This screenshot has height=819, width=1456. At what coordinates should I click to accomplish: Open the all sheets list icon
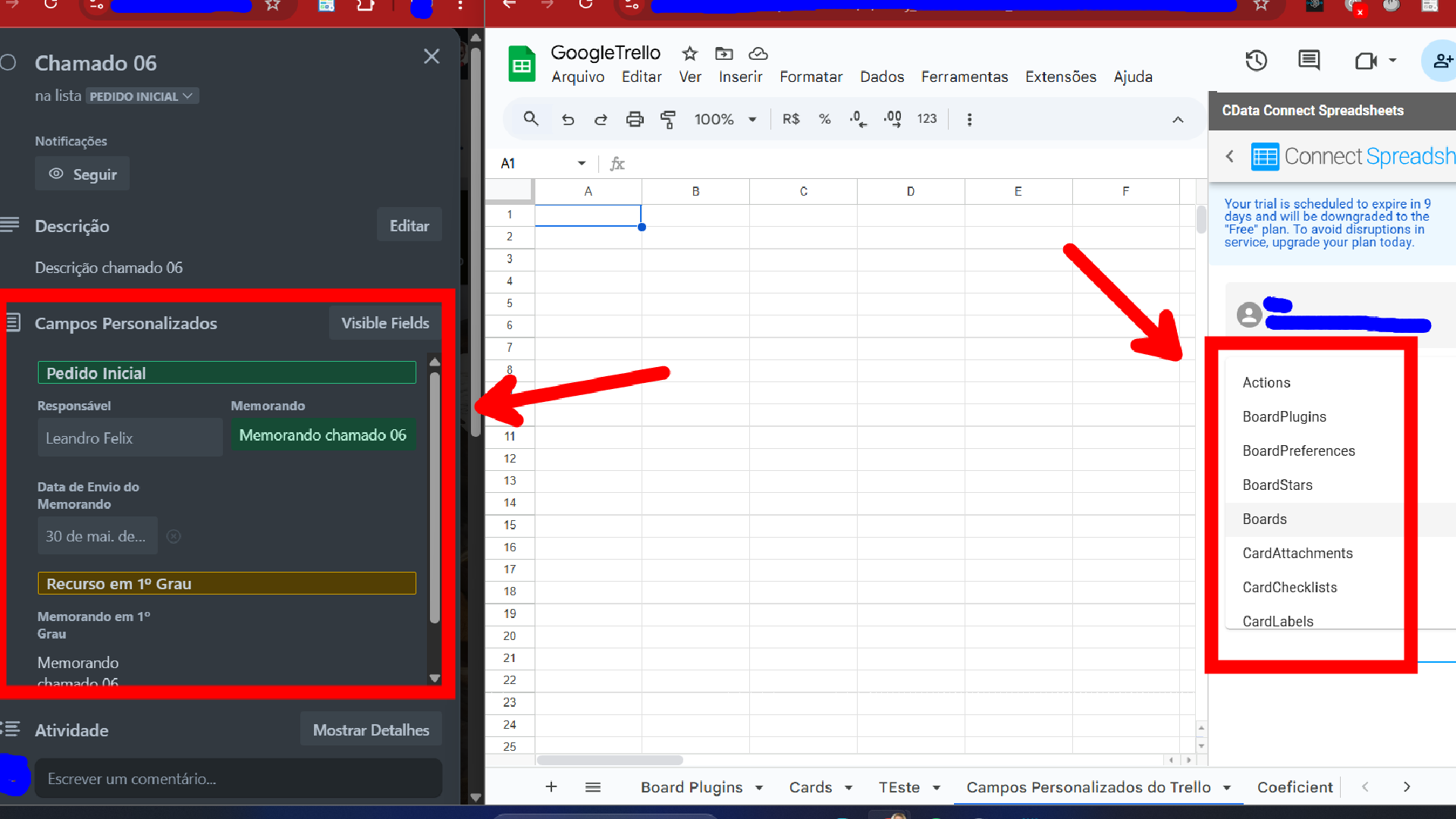[593, 787]
